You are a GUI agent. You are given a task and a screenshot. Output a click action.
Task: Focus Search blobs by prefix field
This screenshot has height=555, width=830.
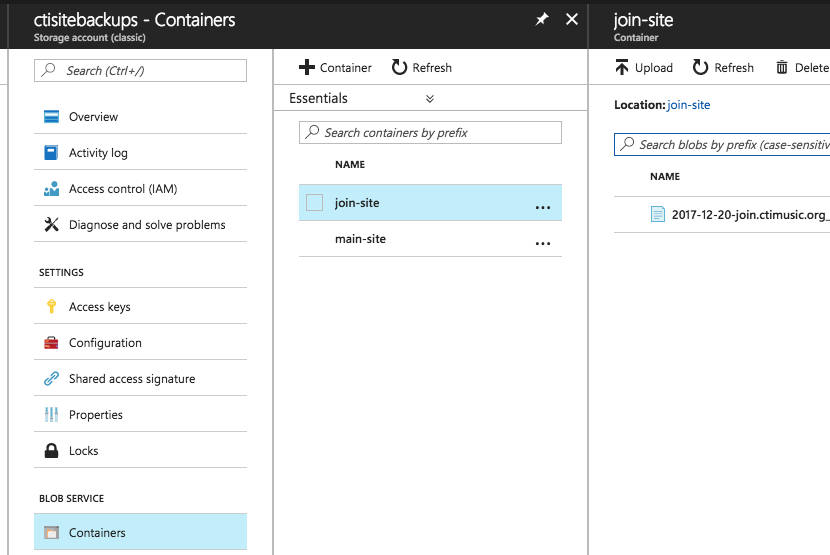[x=722, y=145]
